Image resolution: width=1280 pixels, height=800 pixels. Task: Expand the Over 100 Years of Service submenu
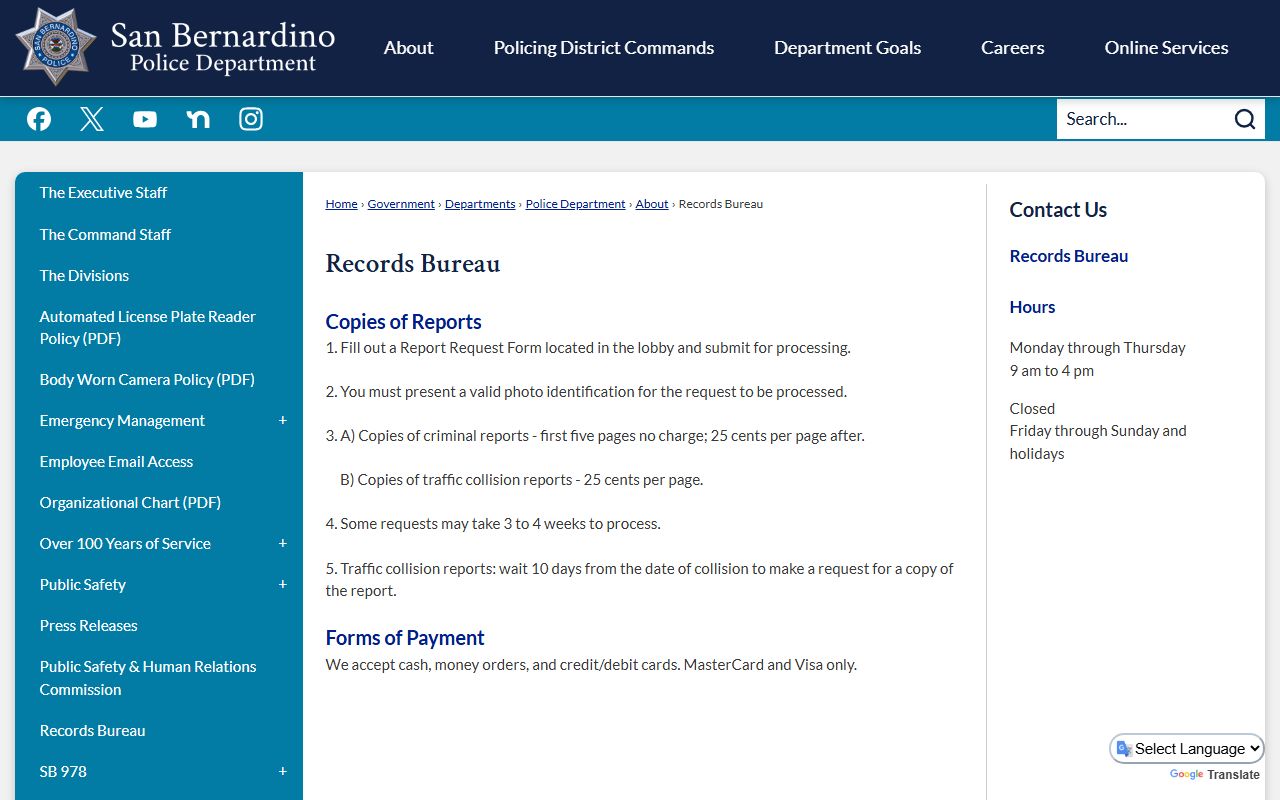click(283, 544)
